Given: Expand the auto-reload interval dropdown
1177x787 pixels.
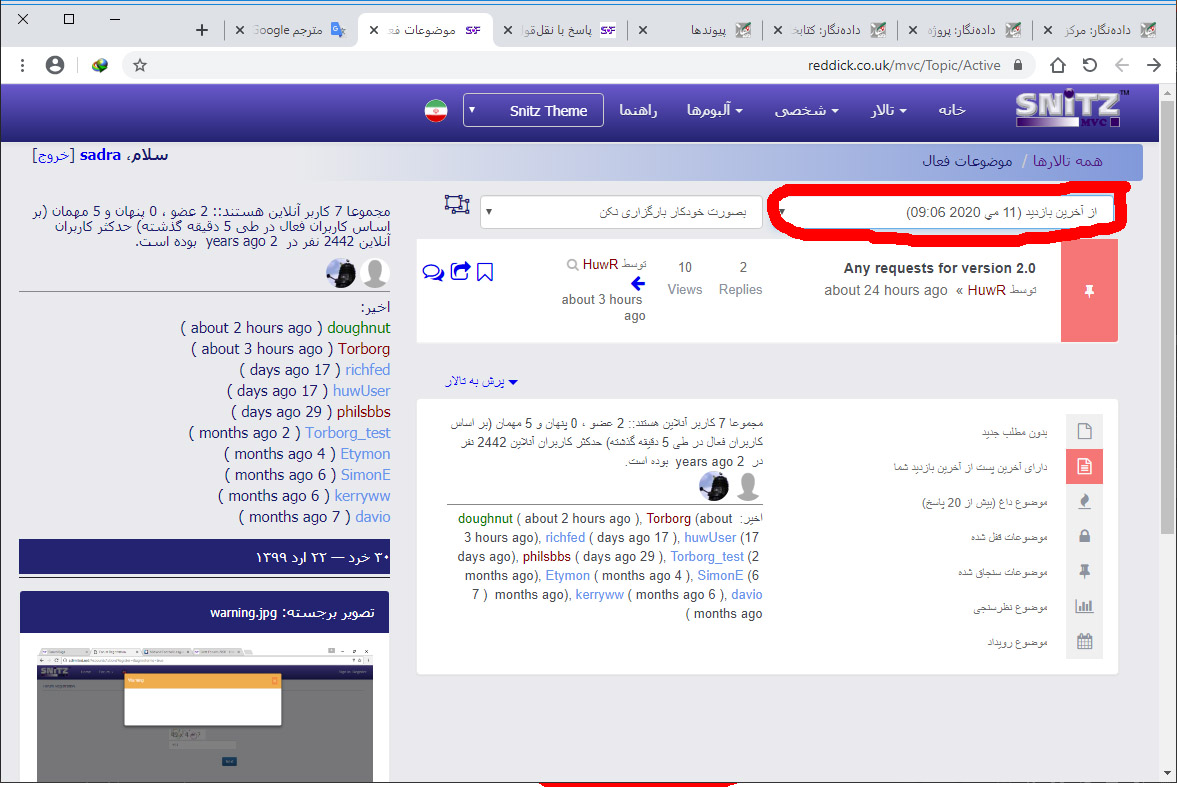Looking at the screenshot, I should [621, 212].
